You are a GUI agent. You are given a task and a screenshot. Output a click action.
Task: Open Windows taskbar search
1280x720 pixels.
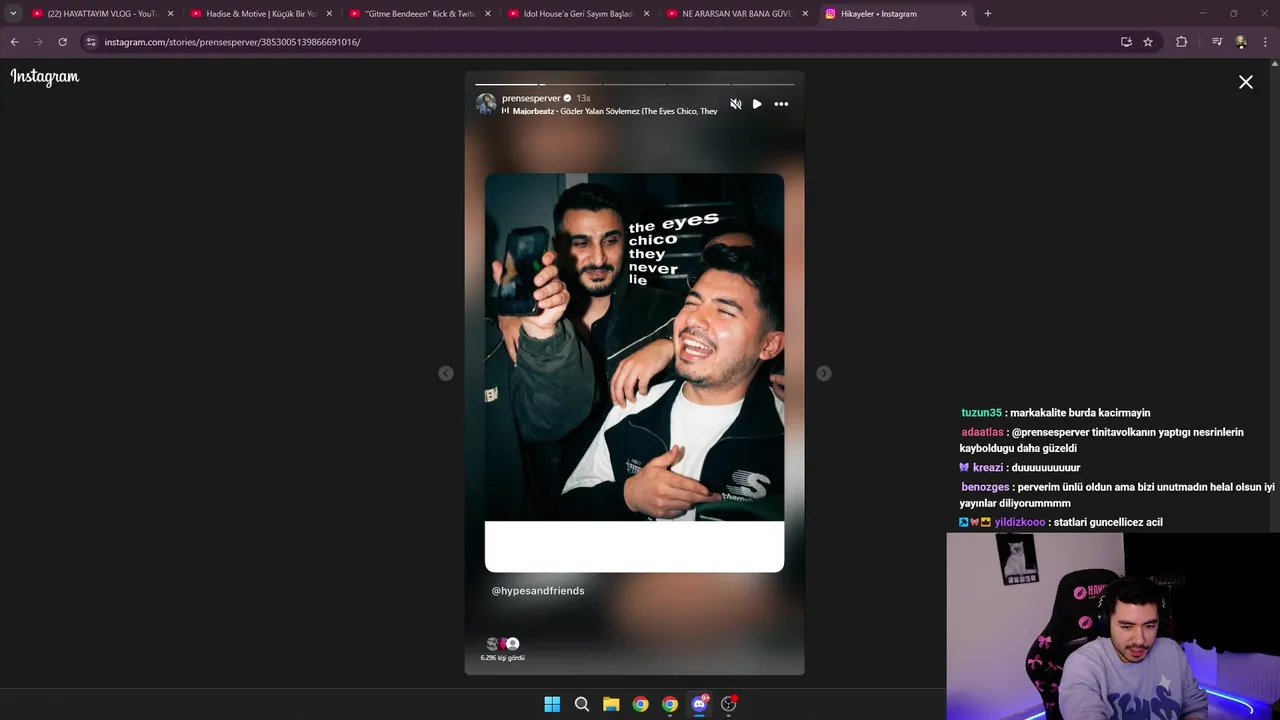click(581, 704)
